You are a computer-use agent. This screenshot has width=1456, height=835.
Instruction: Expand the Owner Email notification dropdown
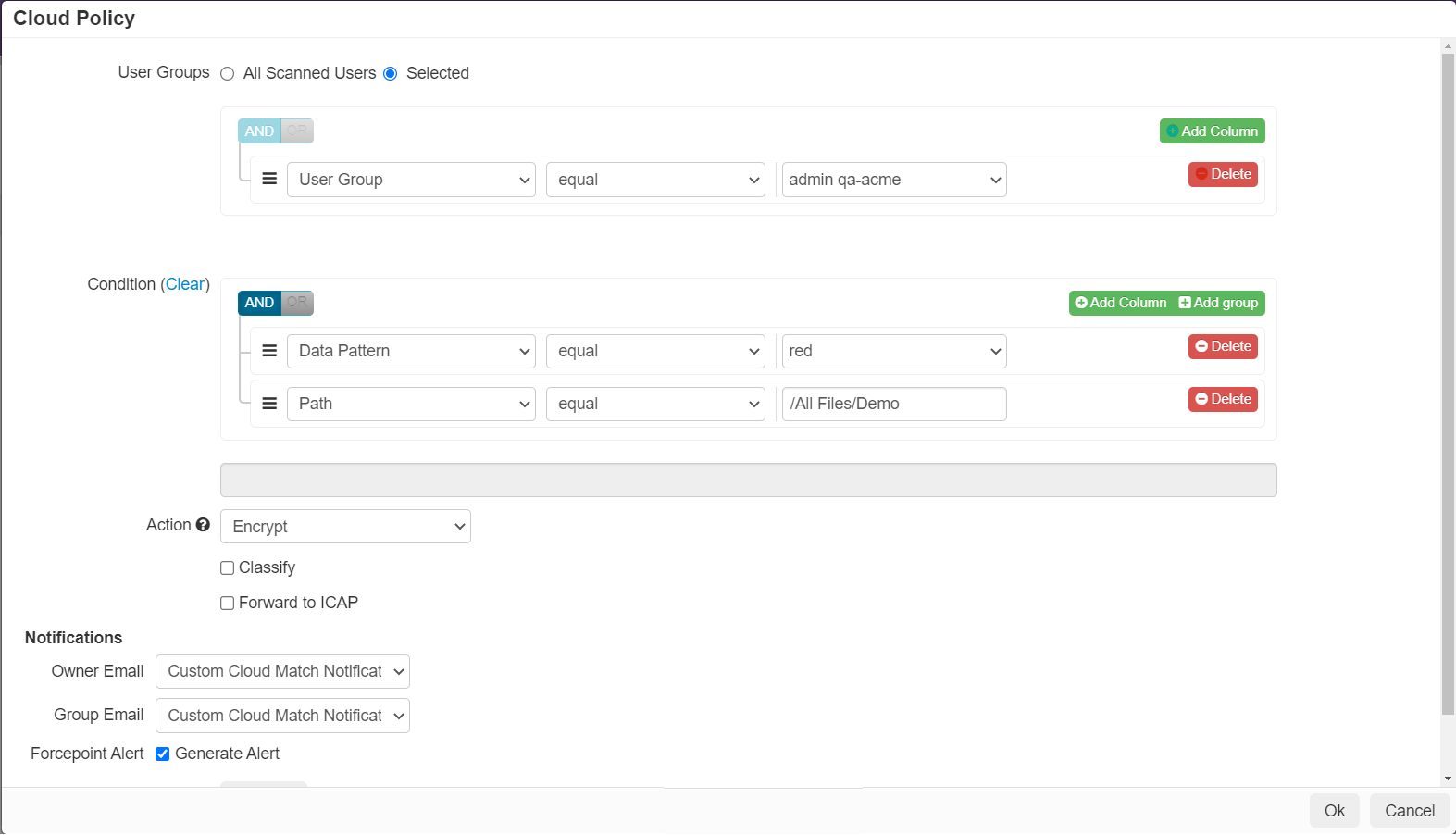pyautogui.click(x=282, y=671)
